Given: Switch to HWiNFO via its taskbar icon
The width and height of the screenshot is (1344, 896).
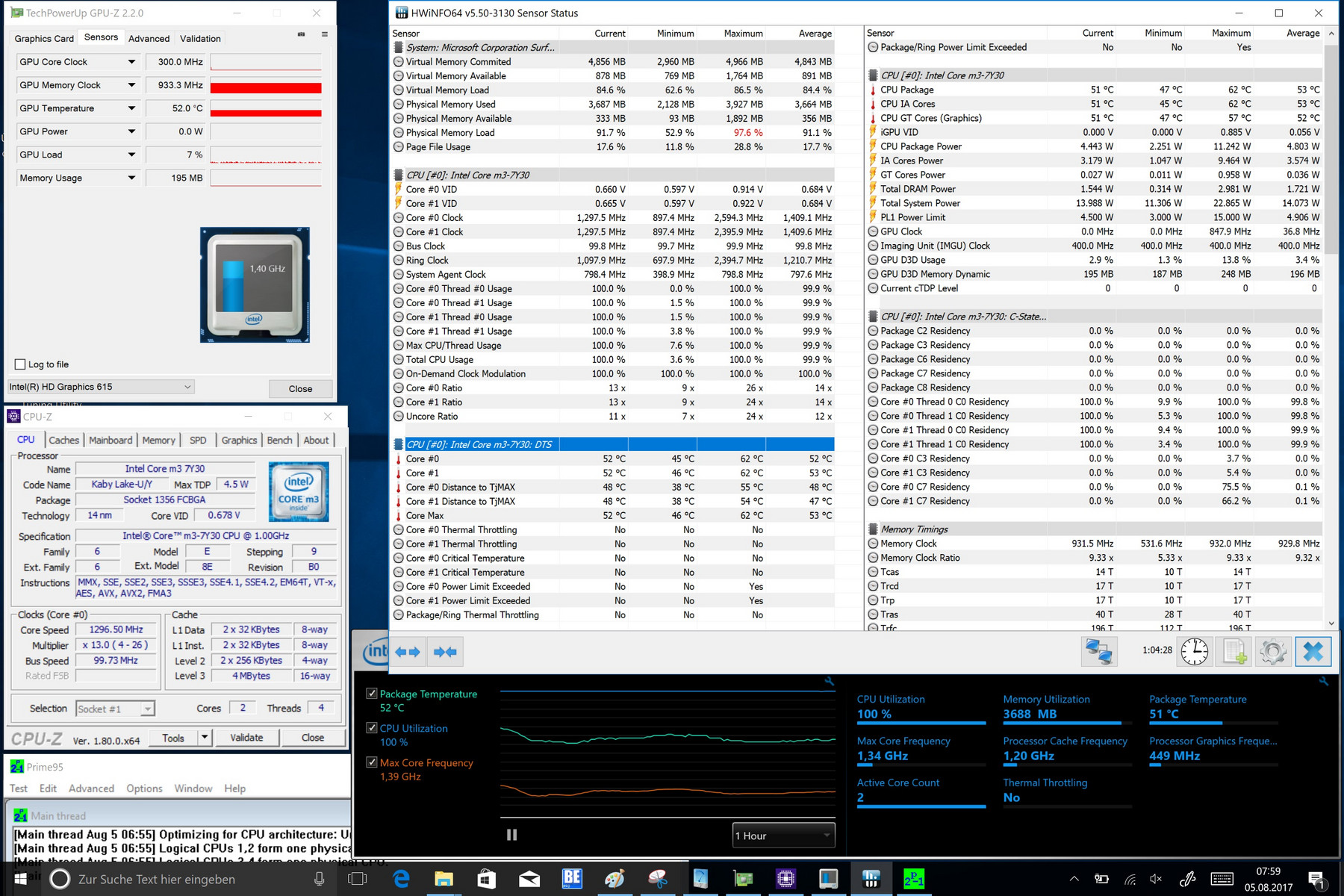Looking at the screenshot, I should pos(871,879).
